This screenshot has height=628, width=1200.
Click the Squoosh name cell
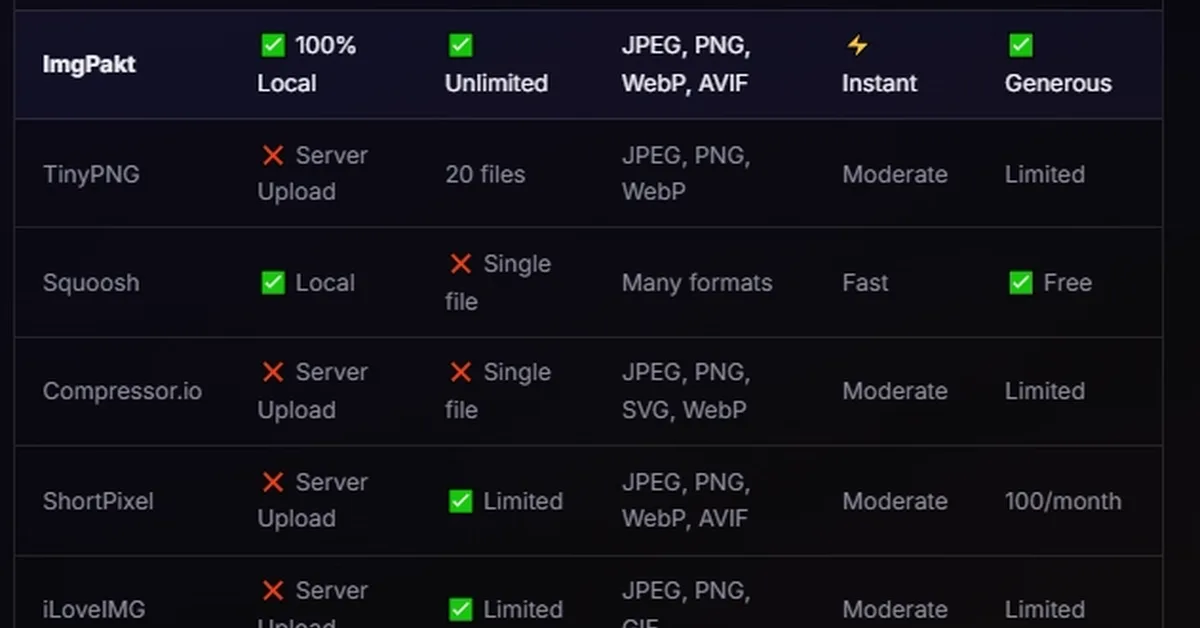point(91,283)
